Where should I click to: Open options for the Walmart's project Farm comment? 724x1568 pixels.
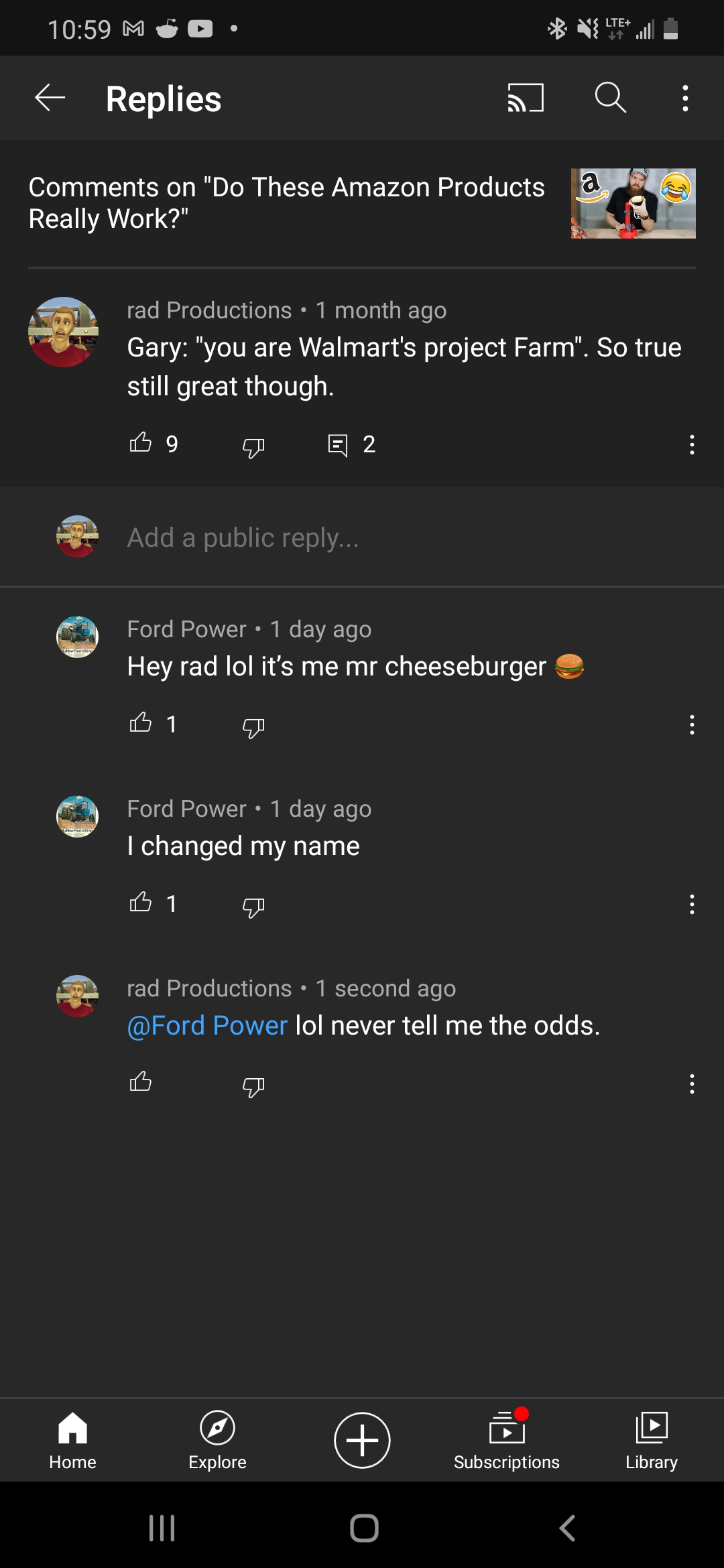[x=692, y=444]
